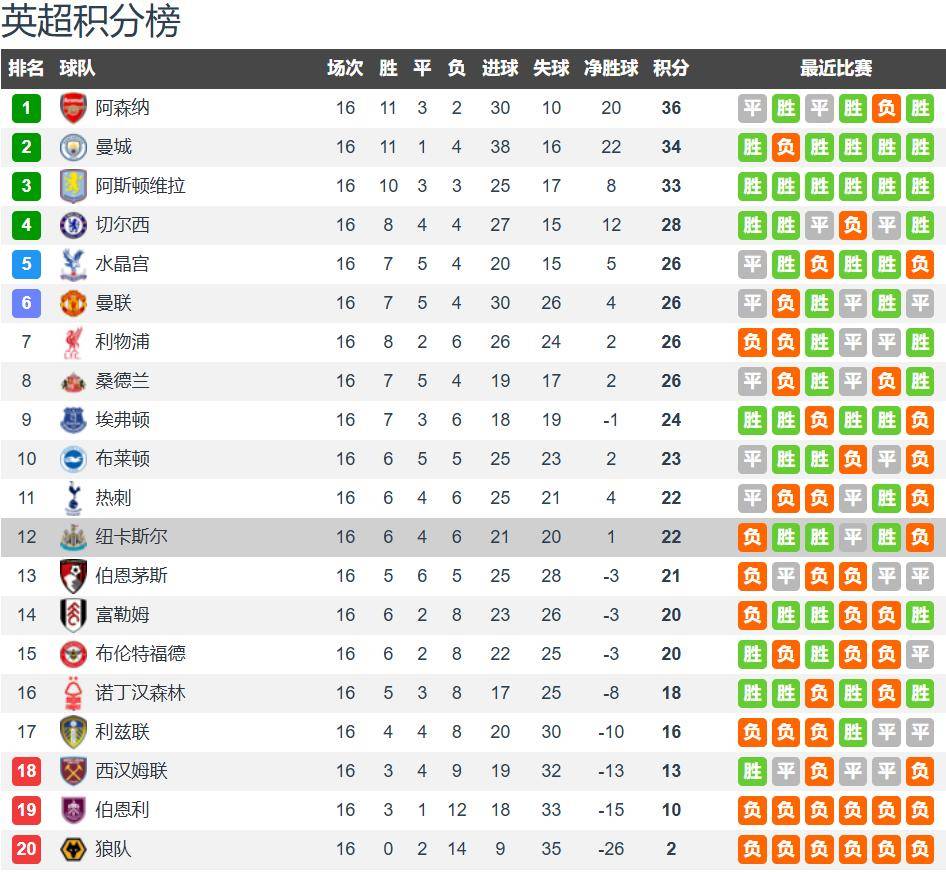This screenshot has height=872, width=946.
Task: Click the Newcastle crest icon
Action: click(x=74, y=537)
